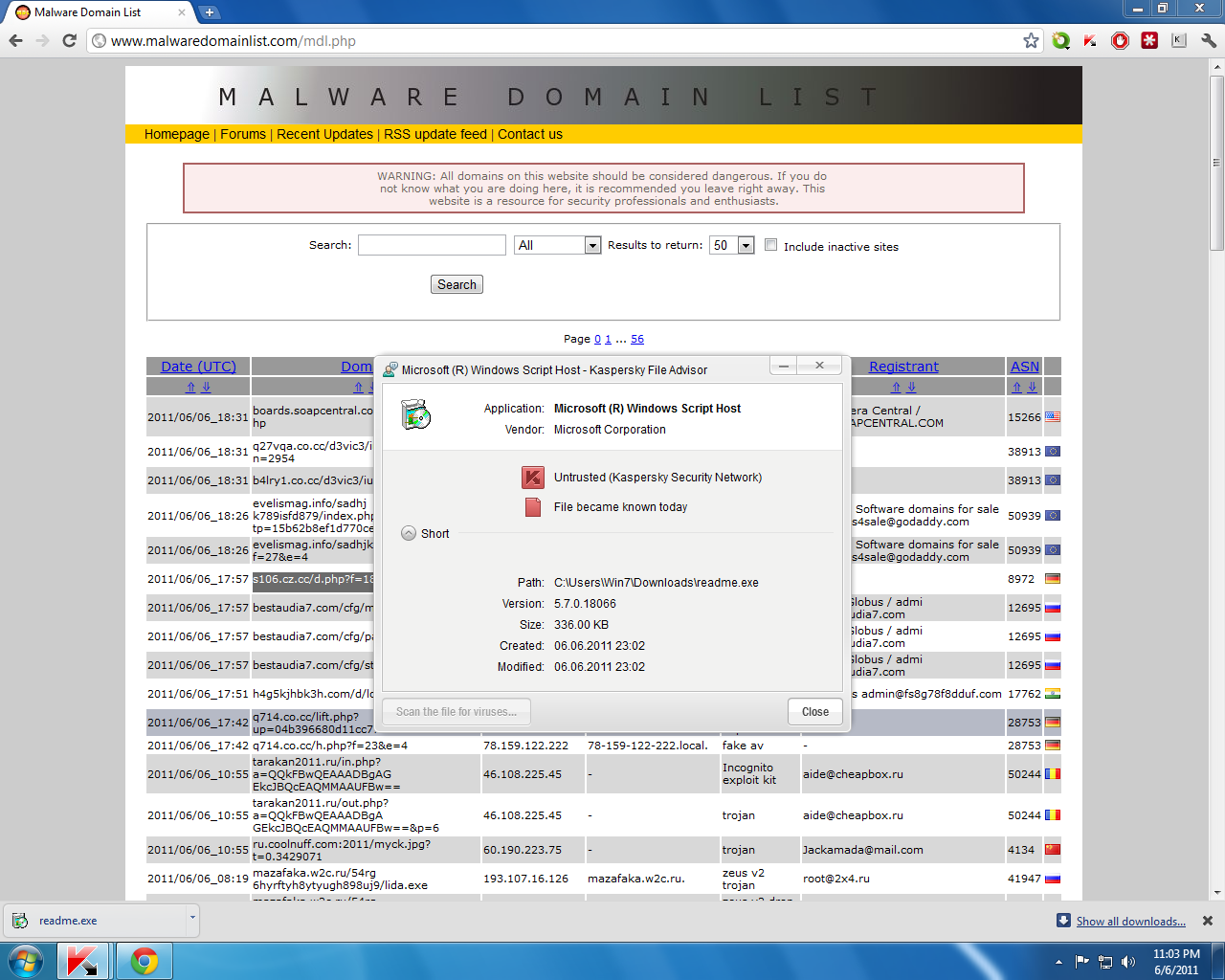The width and height of the screenshot is (1225, 980).
Task: Click the red Kaspersky Untrusted status icon
Action: point(532,477)
